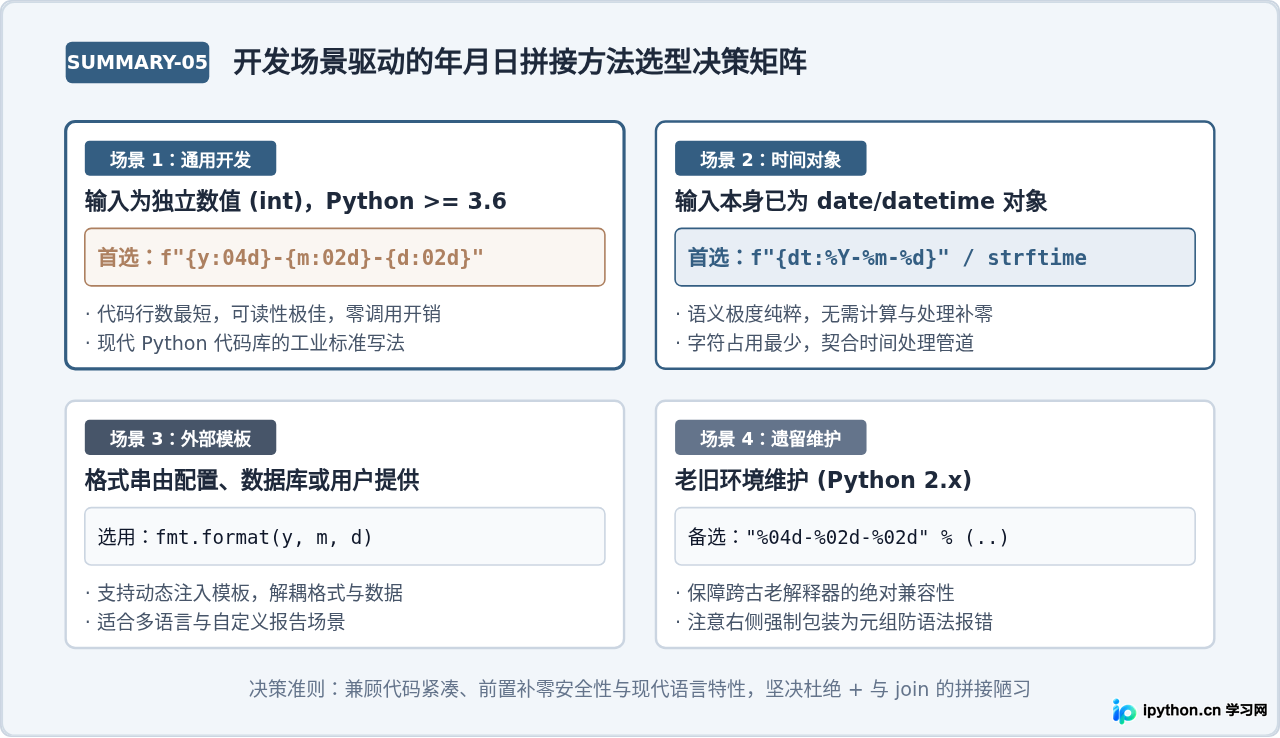Click heading 输入本身已为 date/datetime 对象

tap(861, 201)
